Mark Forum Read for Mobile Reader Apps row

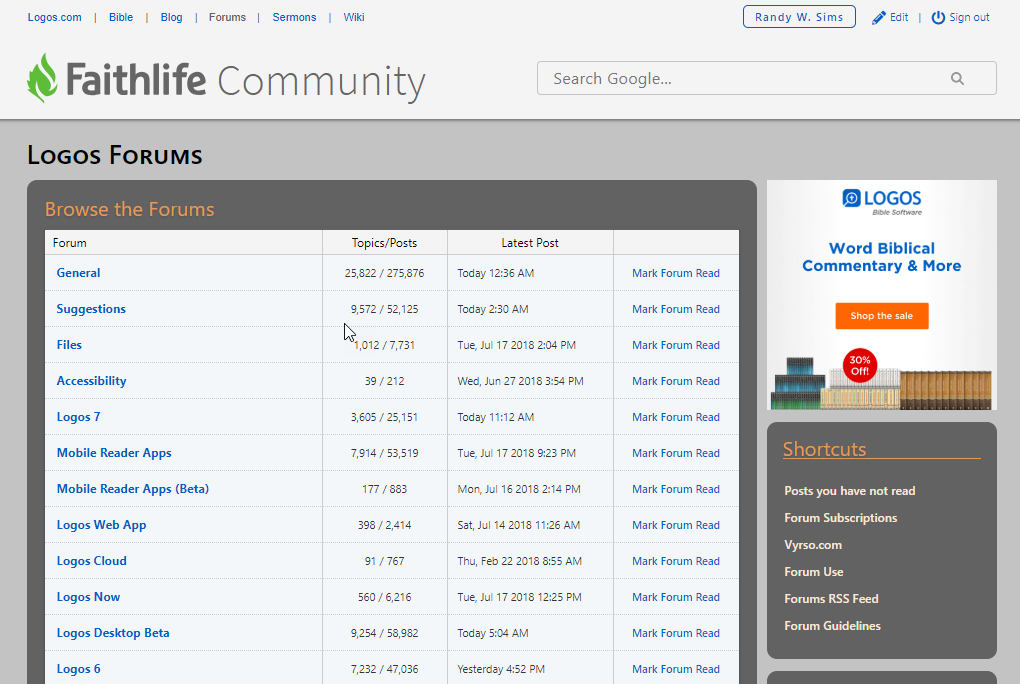(675, 453)
